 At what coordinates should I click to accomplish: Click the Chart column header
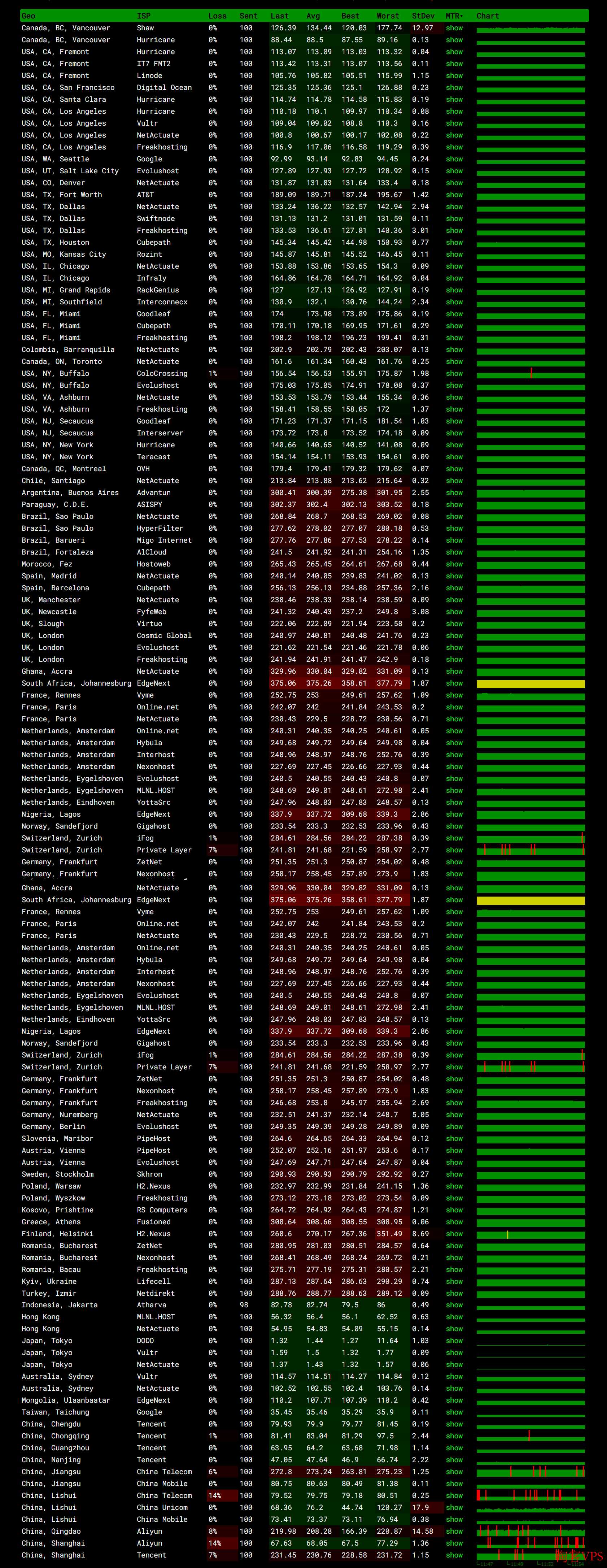488,16
